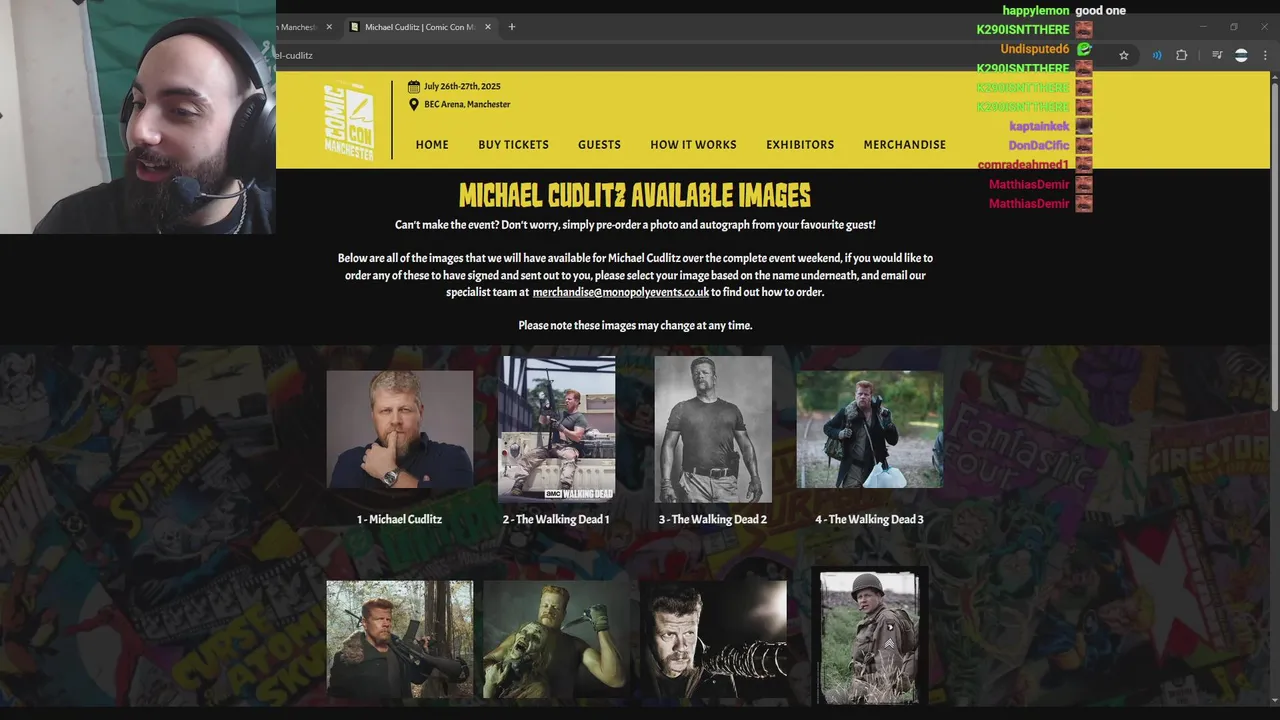This screenshot has height=720, width=1280.
Task: Open the black-and-white barbed-wire bat image
Action: pos(713,639)
